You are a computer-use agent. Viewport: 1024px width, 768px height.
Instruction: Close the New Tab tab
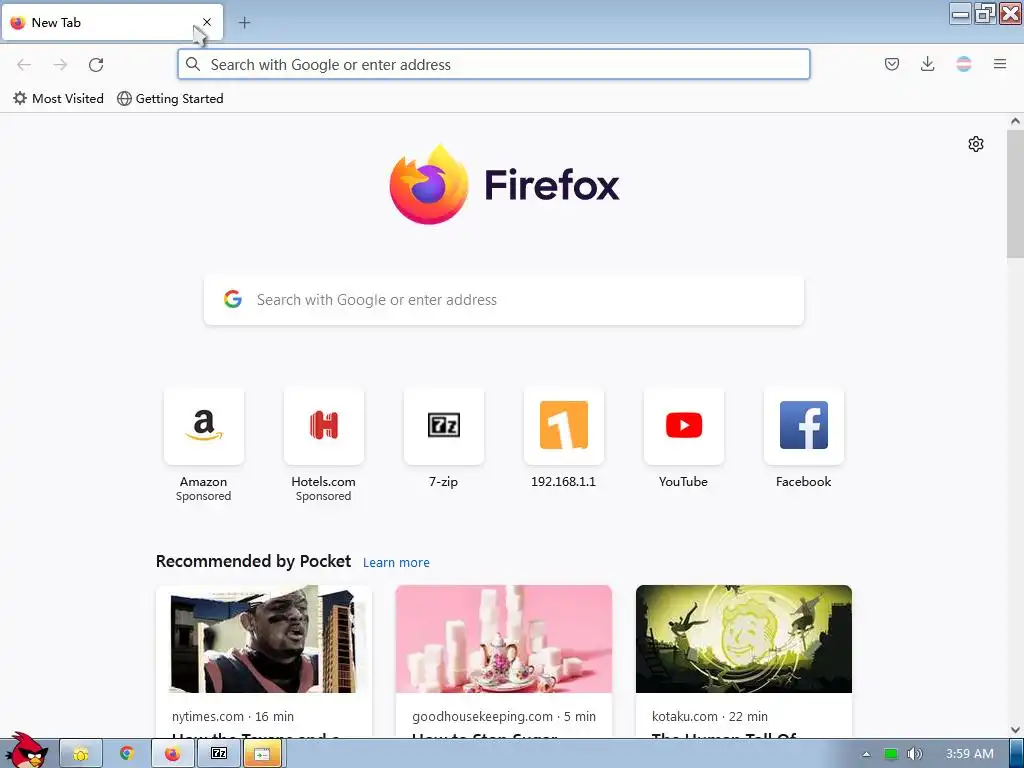(206, 22)
